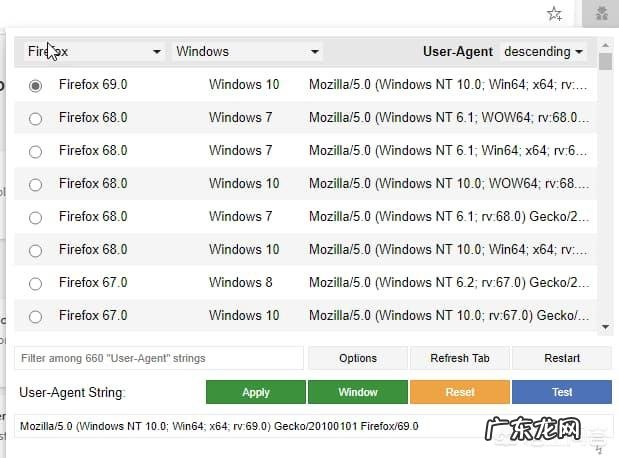
Task: Click the green Window button
Action: coord(358,392)
